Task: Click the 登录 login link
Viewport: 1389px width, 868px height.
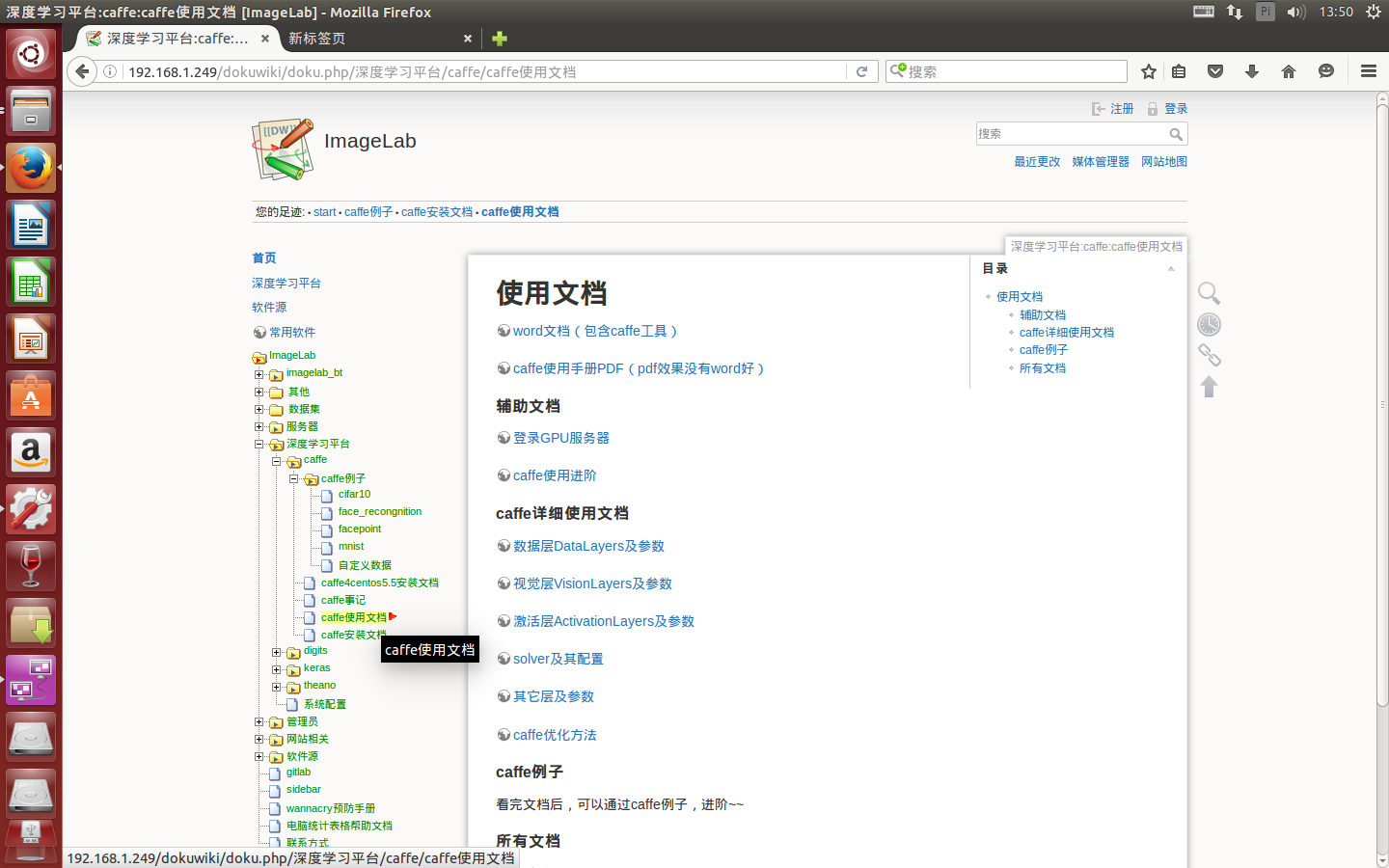Action: [1176, 109]
